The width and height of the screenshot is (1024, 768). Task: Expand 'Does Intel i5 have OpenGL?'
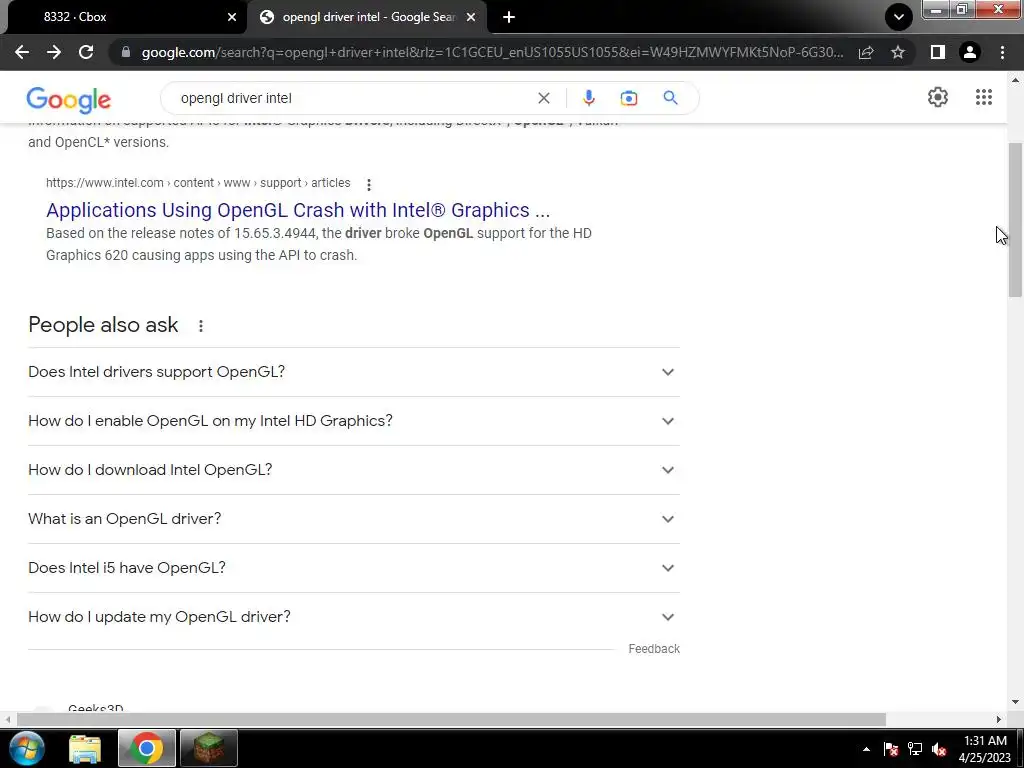click(354, 568)
